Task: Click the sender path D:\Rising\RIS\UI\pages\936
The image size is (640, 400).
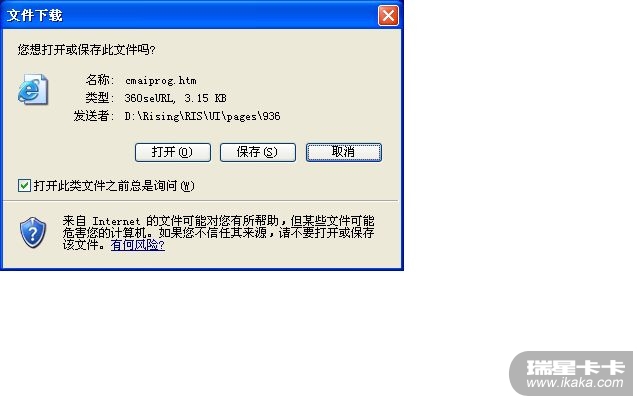Action: point(202,116)
